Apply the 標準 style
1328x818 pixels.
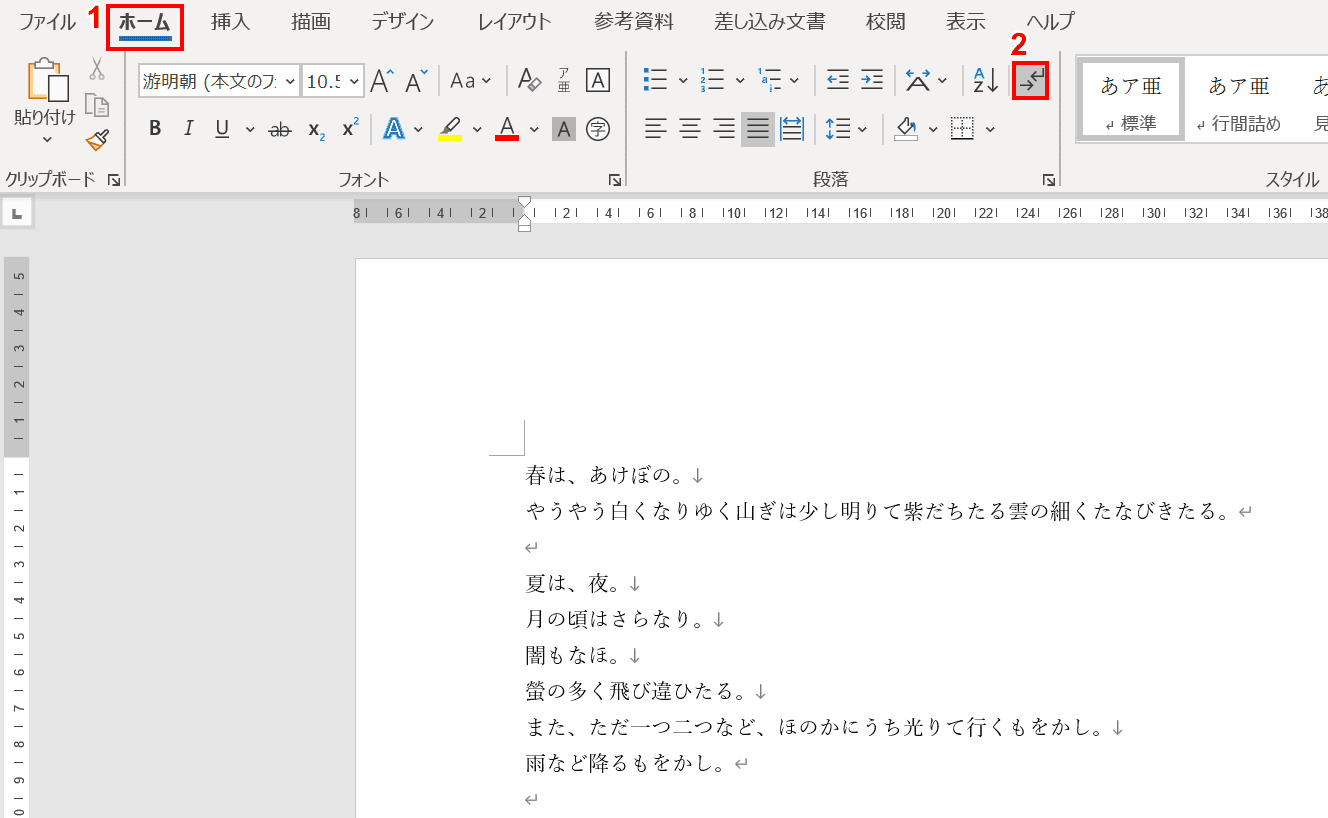(x=1131, y=99)
